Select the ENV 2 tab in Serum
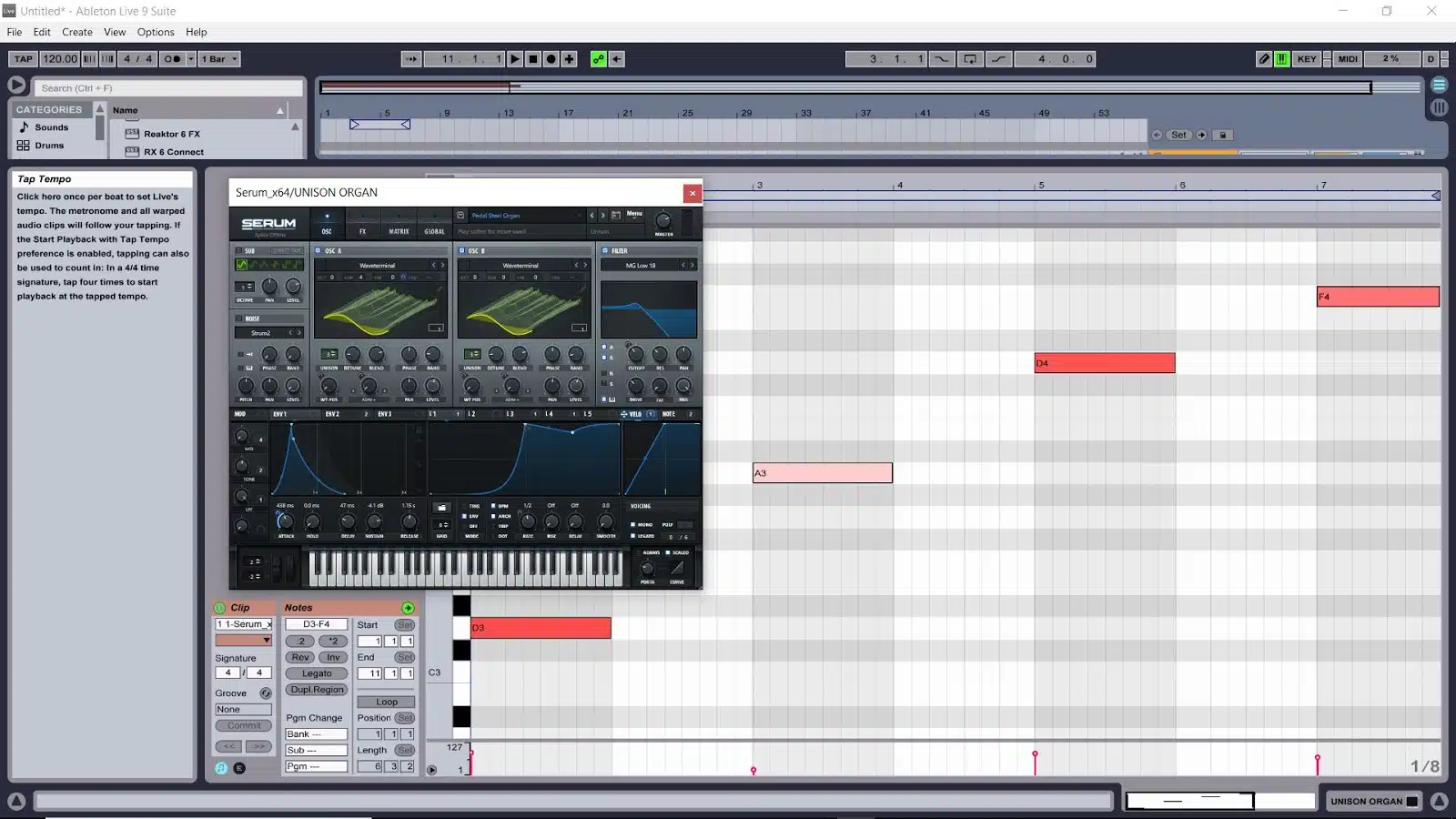 pos(333,414)
